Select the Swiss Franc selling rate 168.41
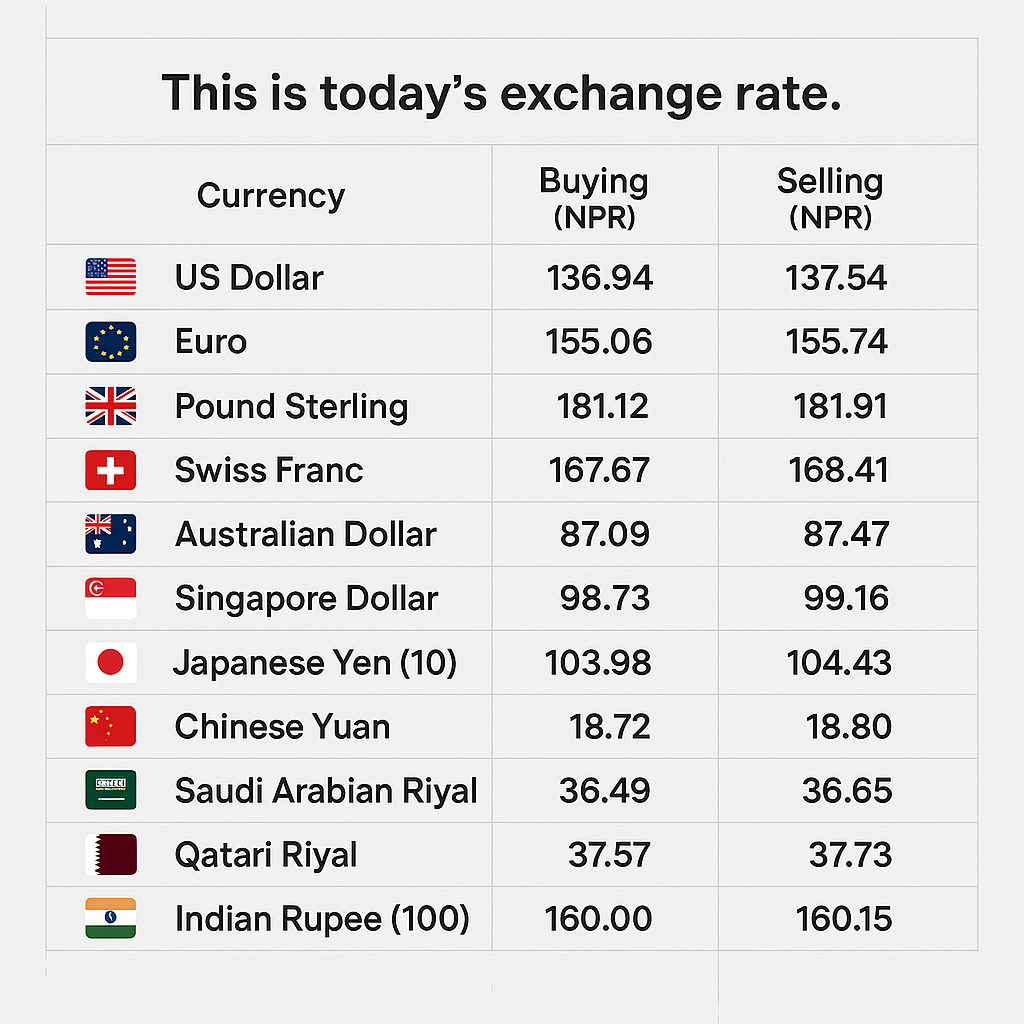1024x1024 pixels. 838,470
